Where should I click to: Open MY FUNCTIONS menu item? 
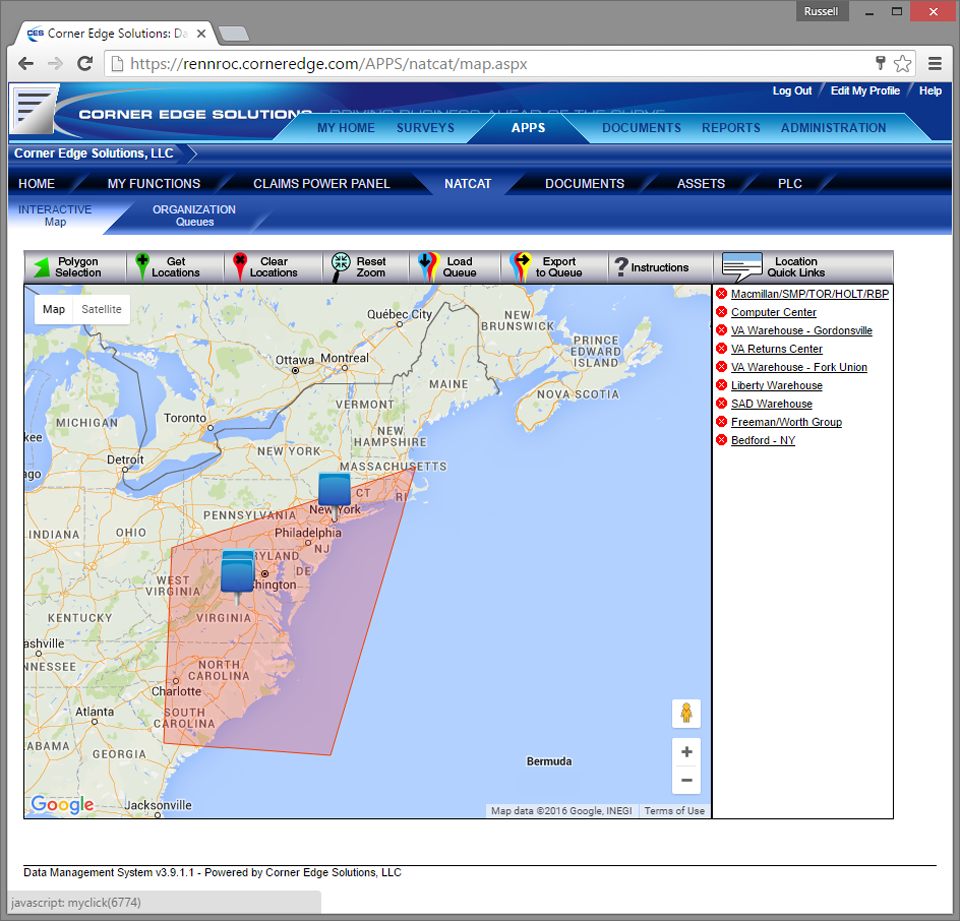(154, 183)
